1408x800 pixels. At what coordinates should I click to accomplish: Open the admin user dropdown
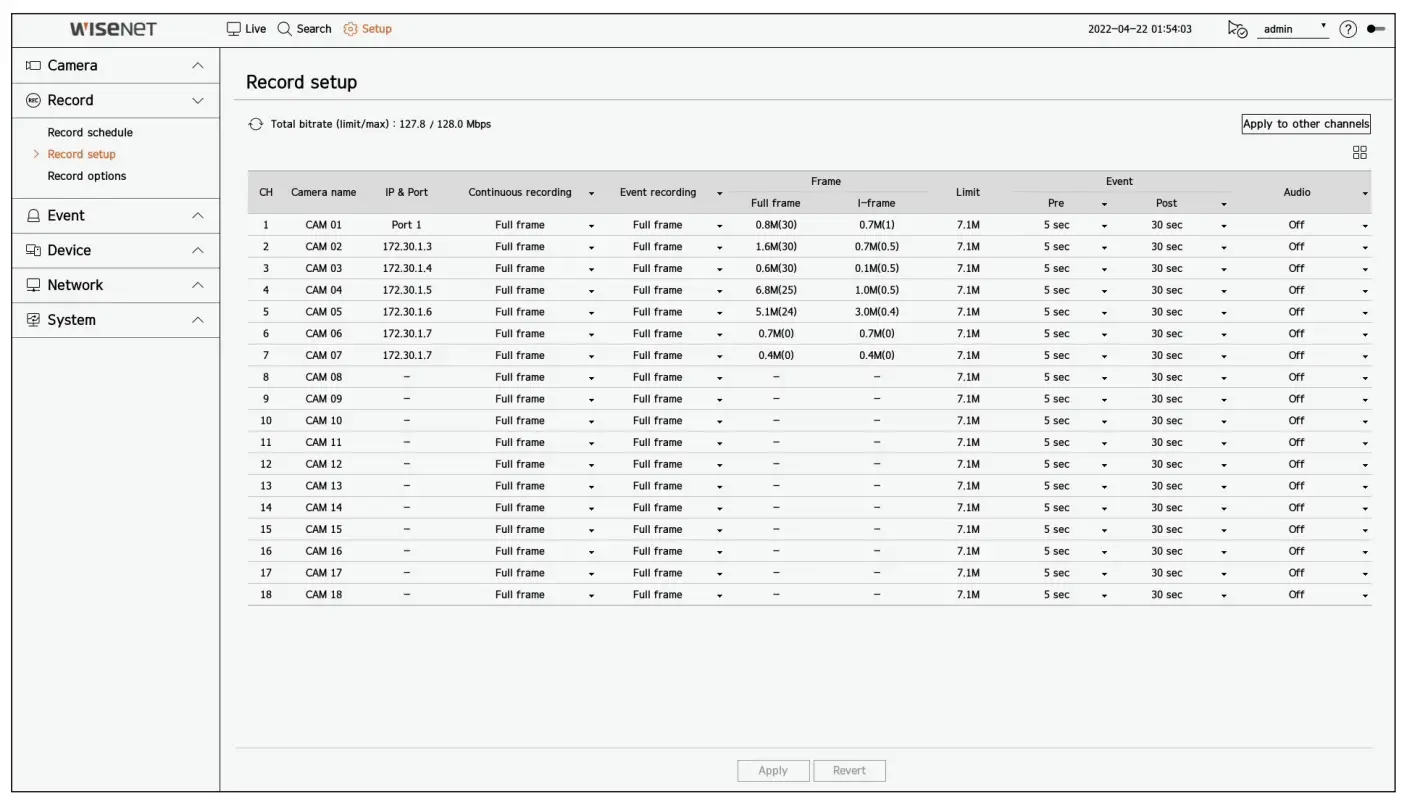(x=1292, y=29)
